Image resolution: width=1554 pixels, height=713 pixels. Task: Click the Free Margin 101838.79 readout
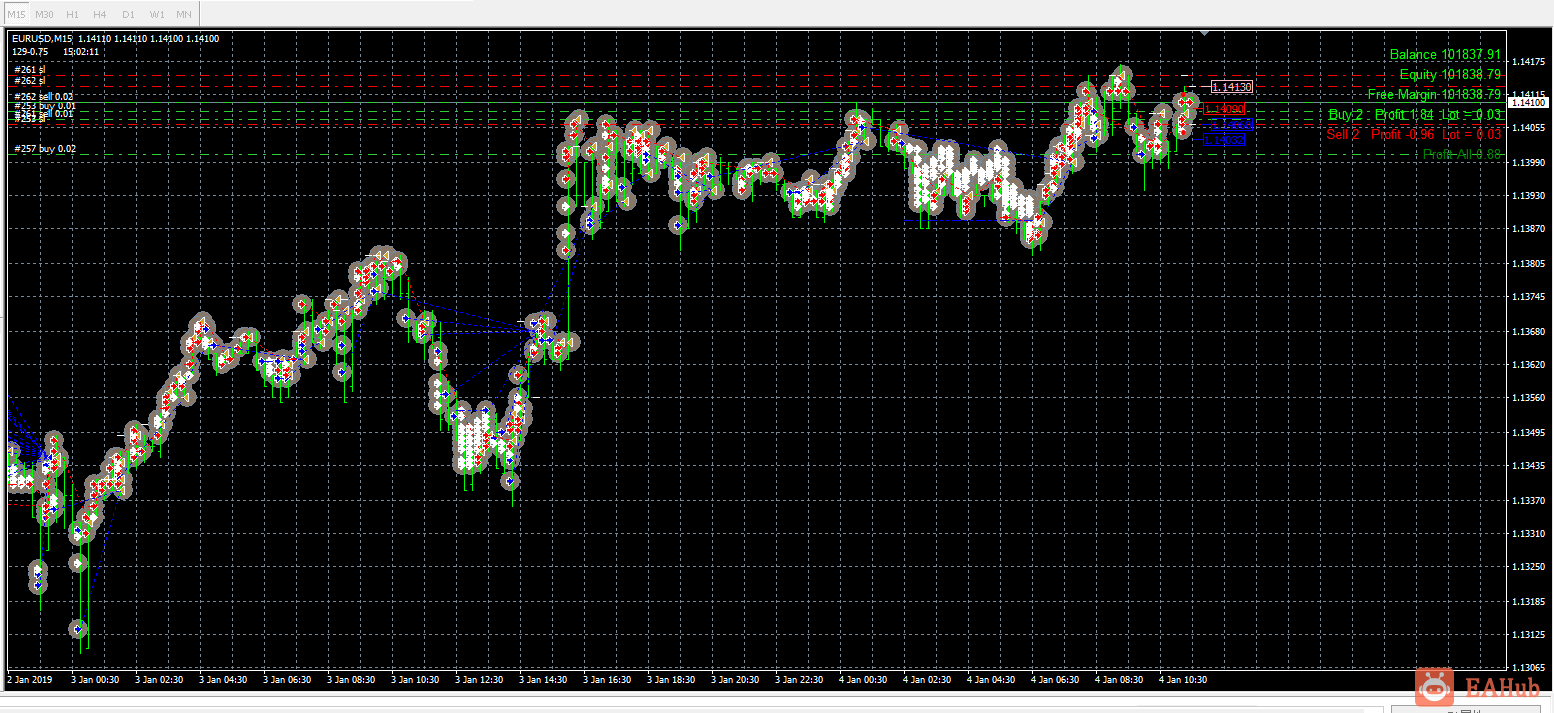(x=1434, y=95)
